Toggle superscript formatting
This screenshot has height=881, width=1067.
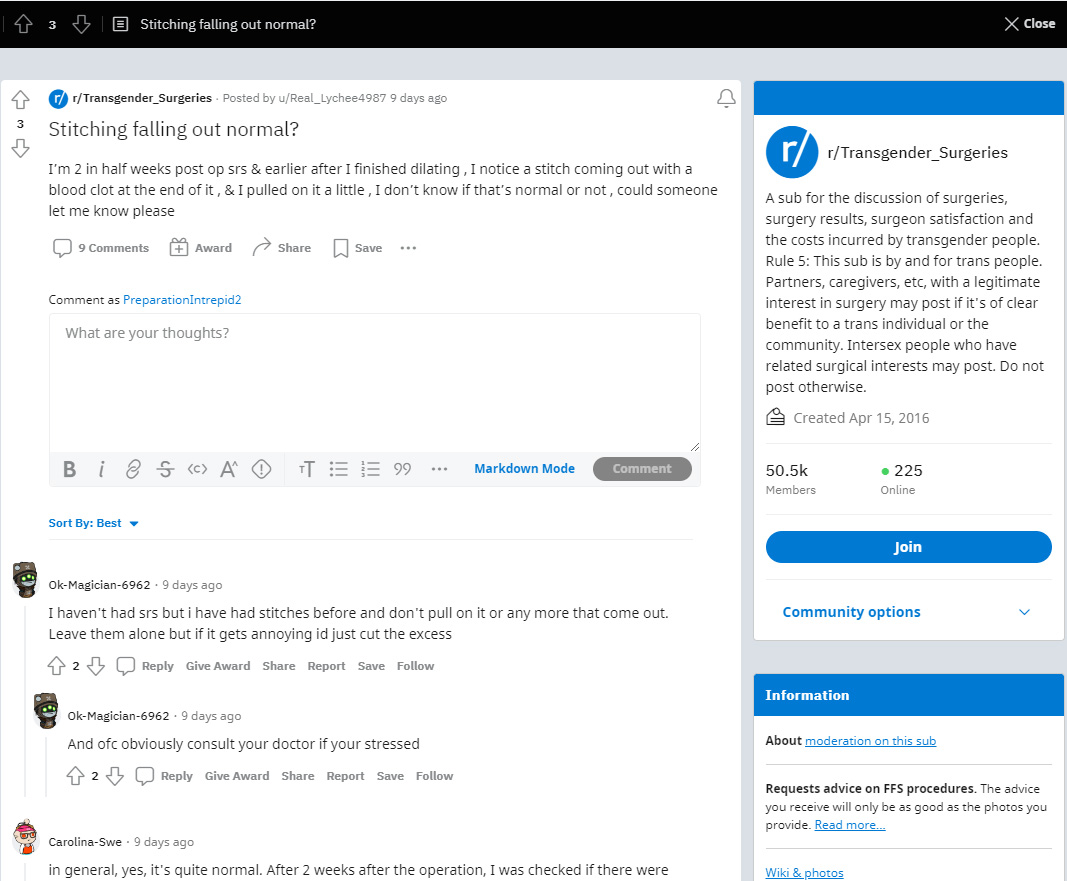(229, 469)
